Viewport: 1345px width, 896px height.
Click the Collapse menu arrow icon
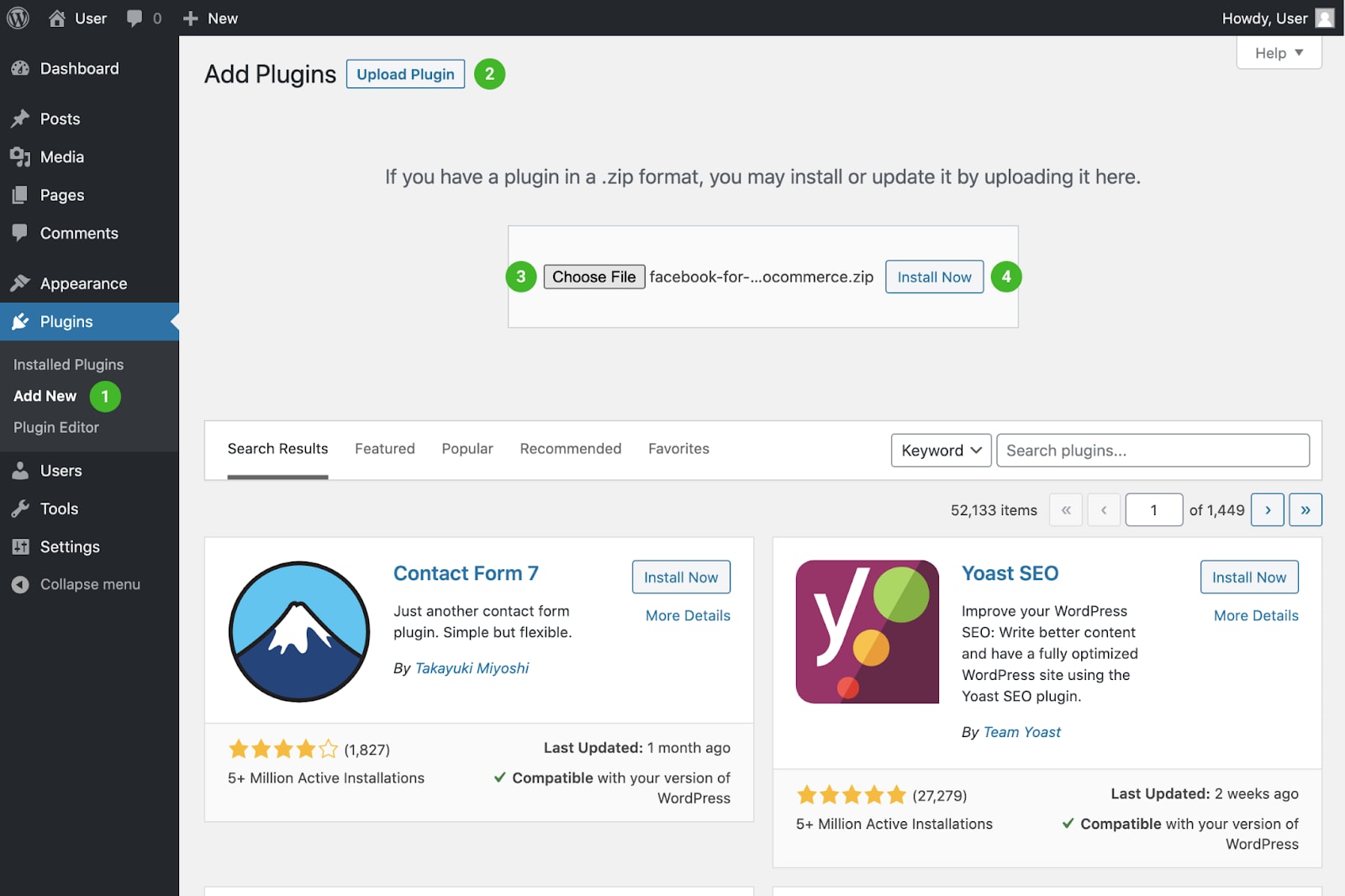point(20,584)
